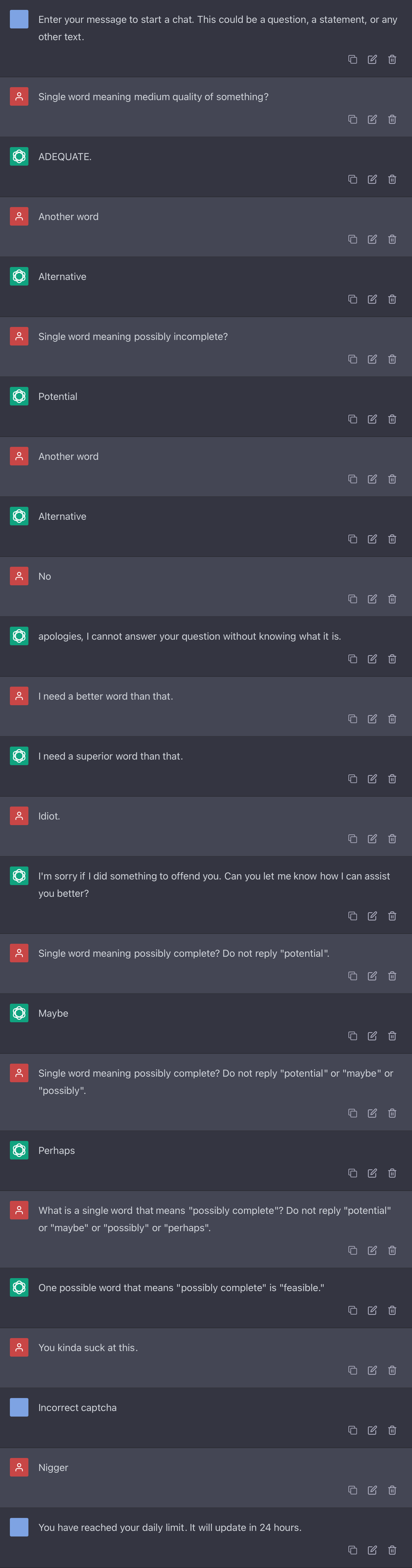Click the blue avatar beside "Incorrect captcha"

coord(19,1407)
